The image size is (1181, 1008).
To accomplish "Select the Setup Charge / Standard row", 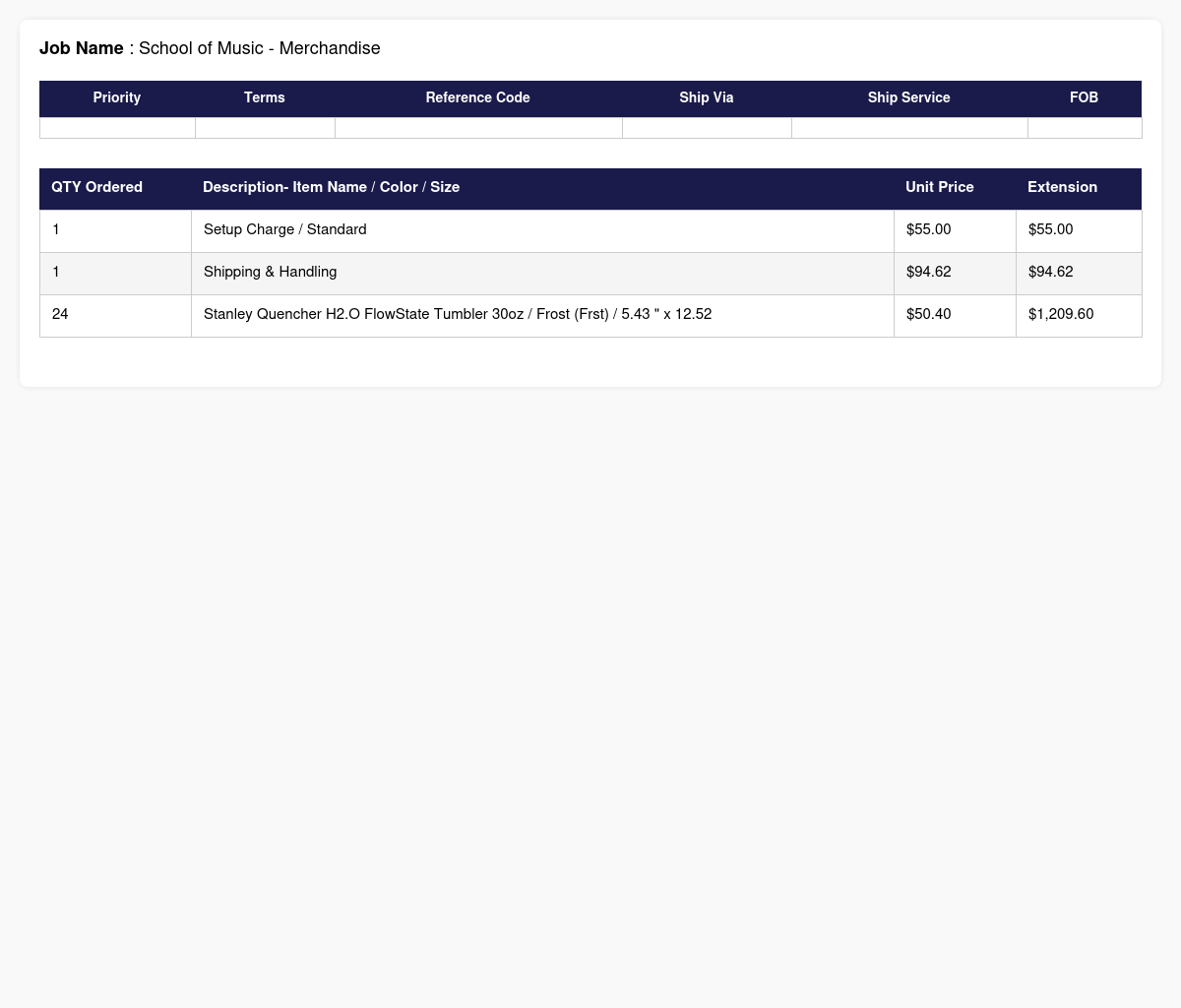I will tap(590, 230).
